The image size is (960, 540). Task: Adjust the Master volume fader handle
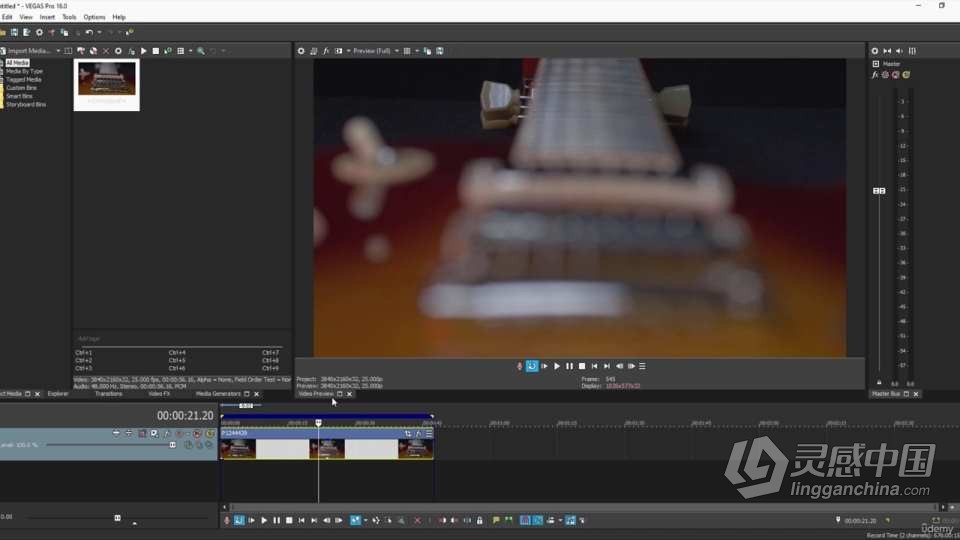[879, 191]
